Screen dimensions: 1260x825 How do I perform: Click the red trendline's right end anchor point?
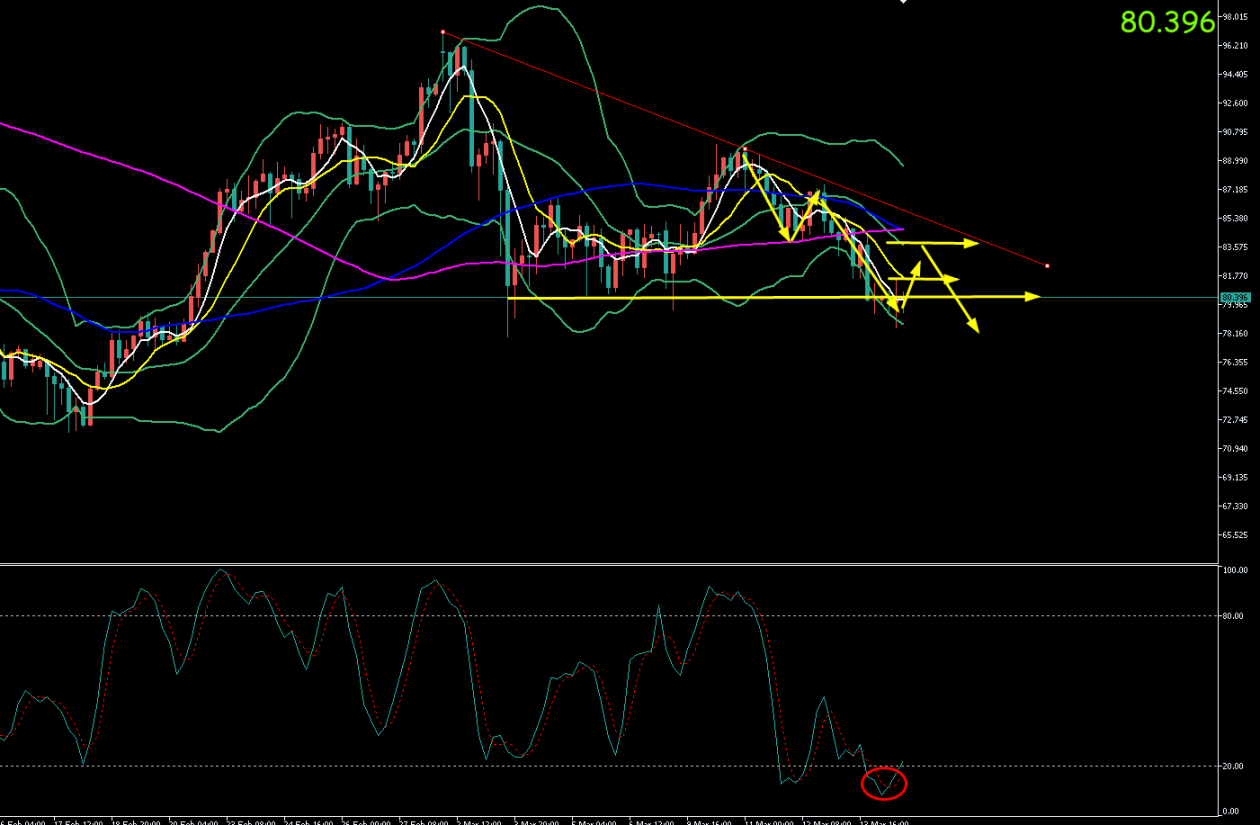coord(1047,265)
